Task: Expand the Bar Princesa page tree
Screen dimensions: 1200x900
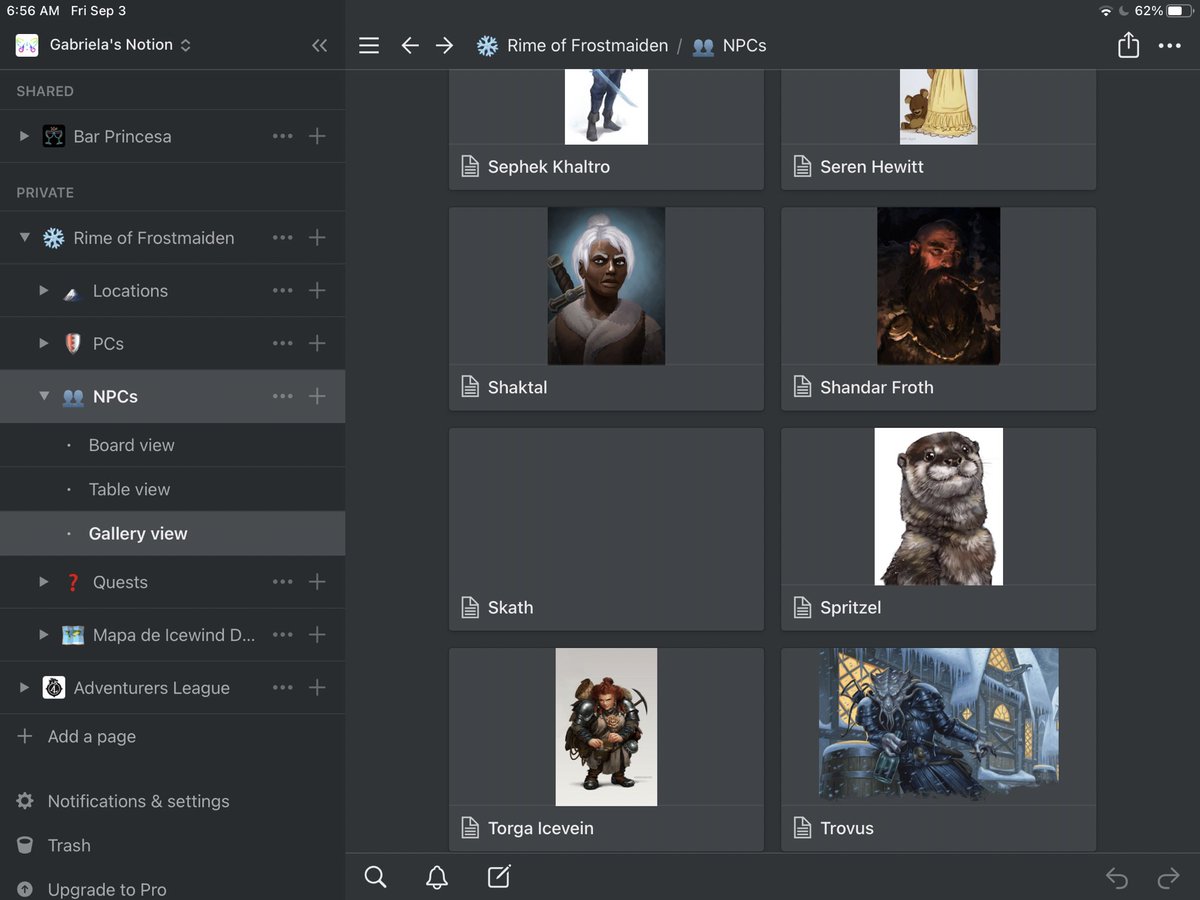Action: pos(25,136)
